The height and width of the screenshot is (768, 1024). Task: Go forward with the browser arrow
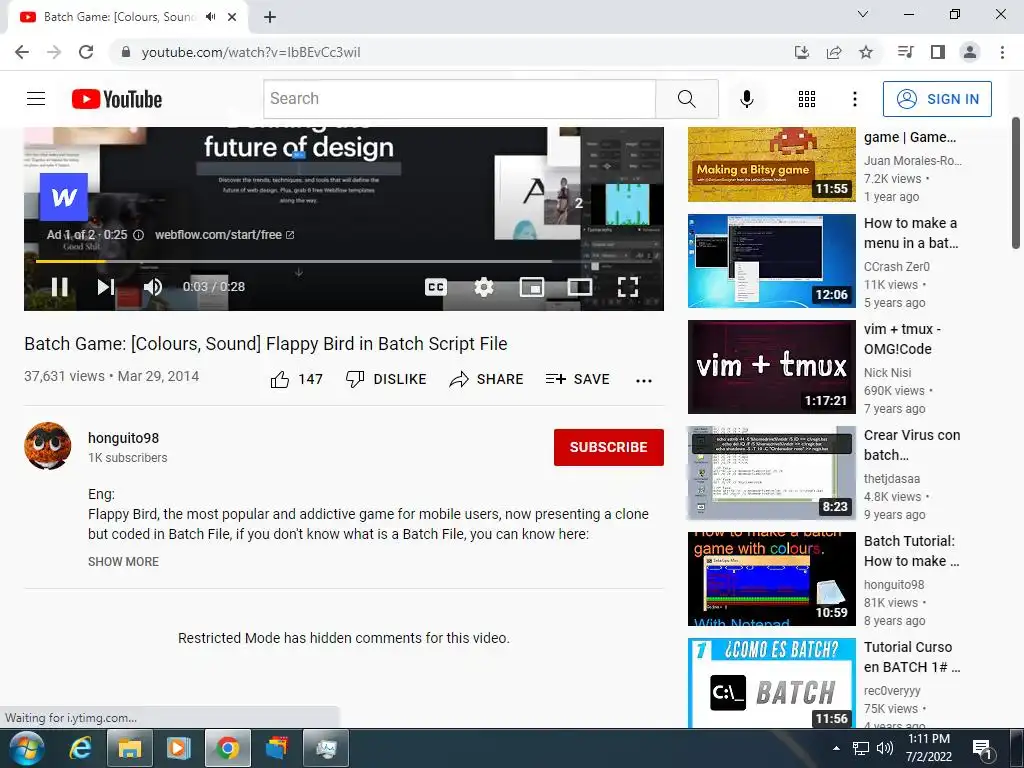[x=54, y=52]
